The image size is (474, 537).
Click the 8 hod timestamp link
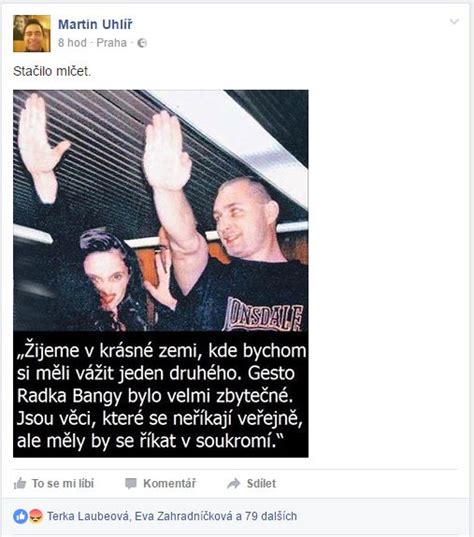tap(72, 43)
